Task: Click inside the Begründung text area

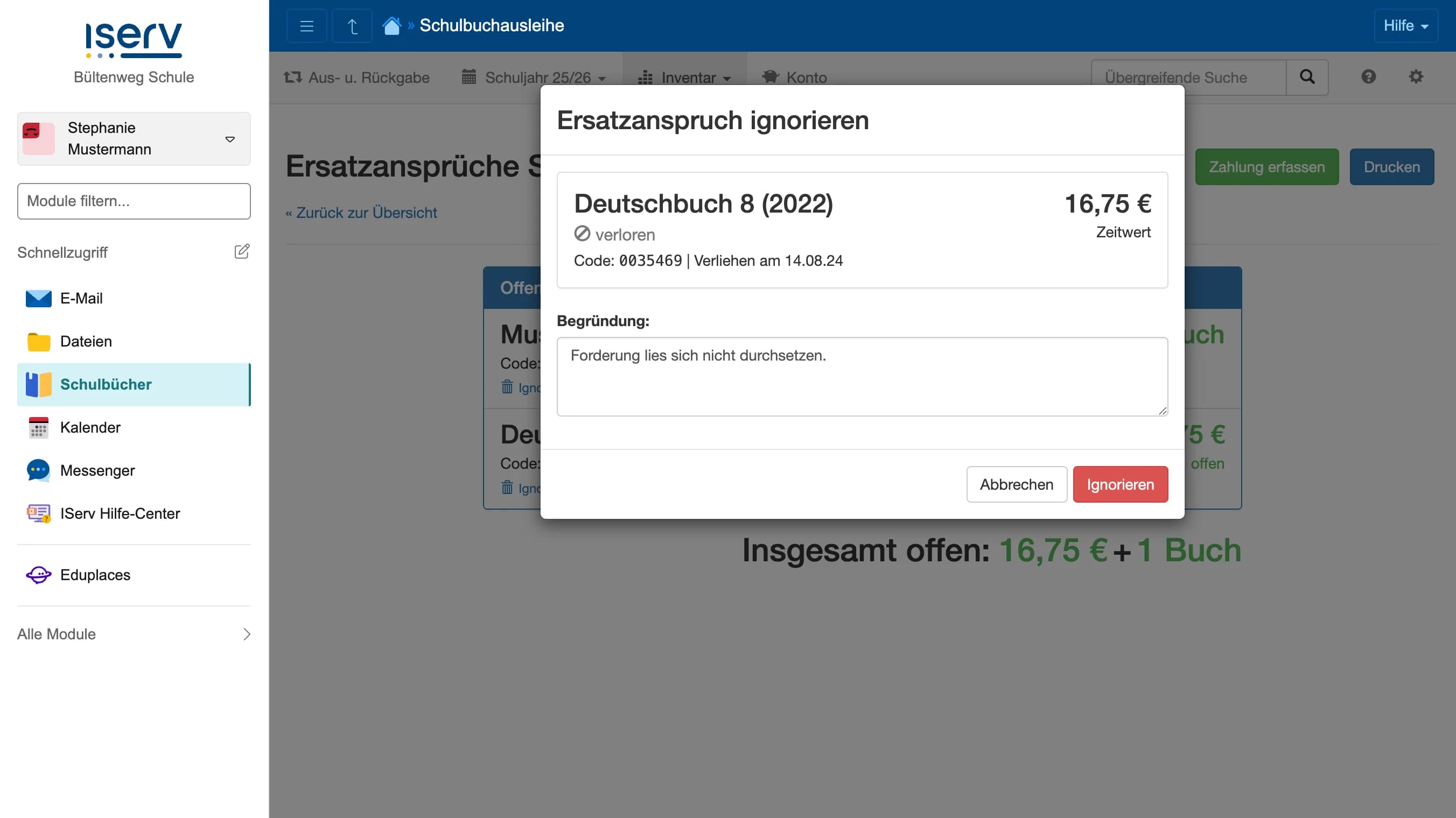Action: (x=862, y=376)
